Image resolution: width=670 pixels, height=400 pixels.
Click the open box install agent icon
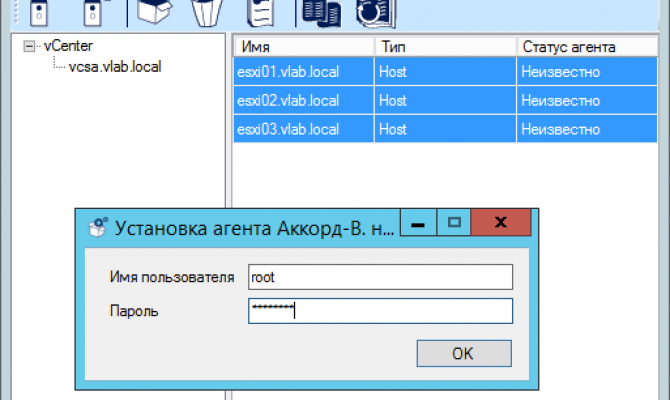coord(154,12)
